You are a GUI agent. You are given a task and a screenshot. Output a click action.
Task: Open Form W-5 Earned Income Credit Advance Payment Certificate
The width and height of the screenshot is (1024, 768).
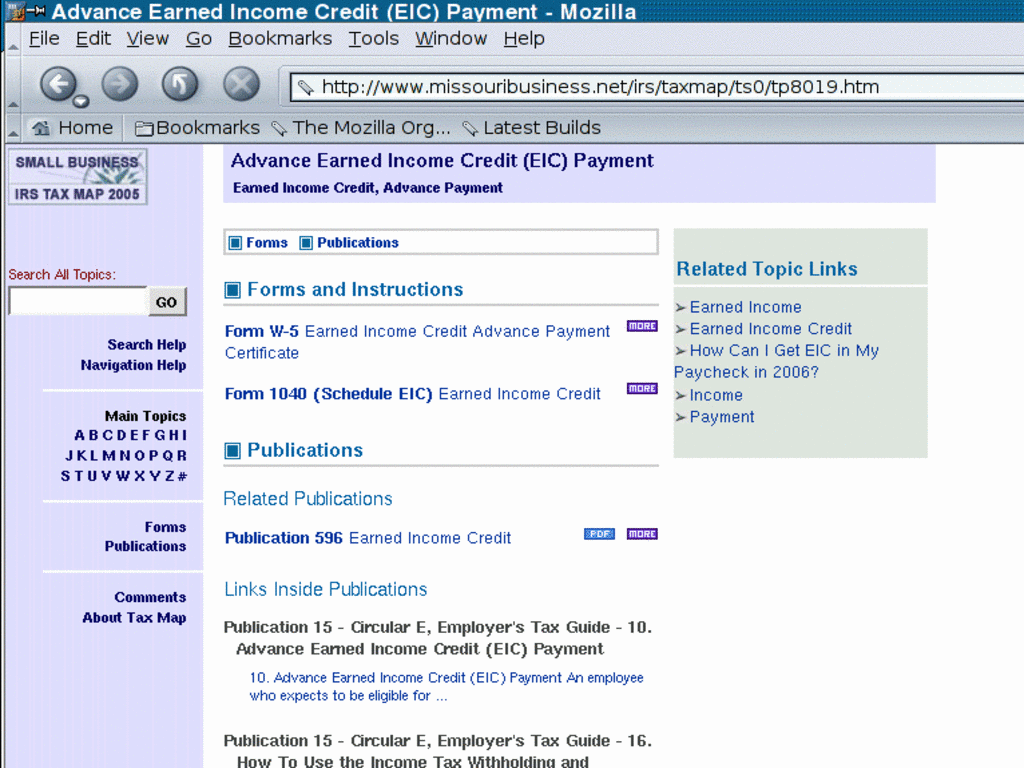417,342
